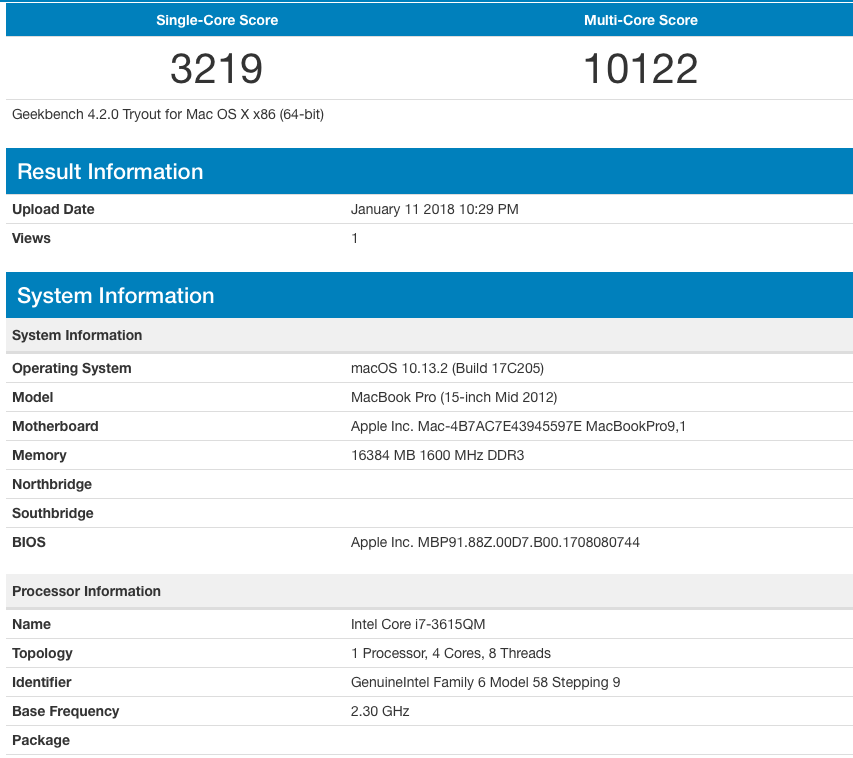
Task: Click the Motherboard label
Action: [x=55, y=426]
